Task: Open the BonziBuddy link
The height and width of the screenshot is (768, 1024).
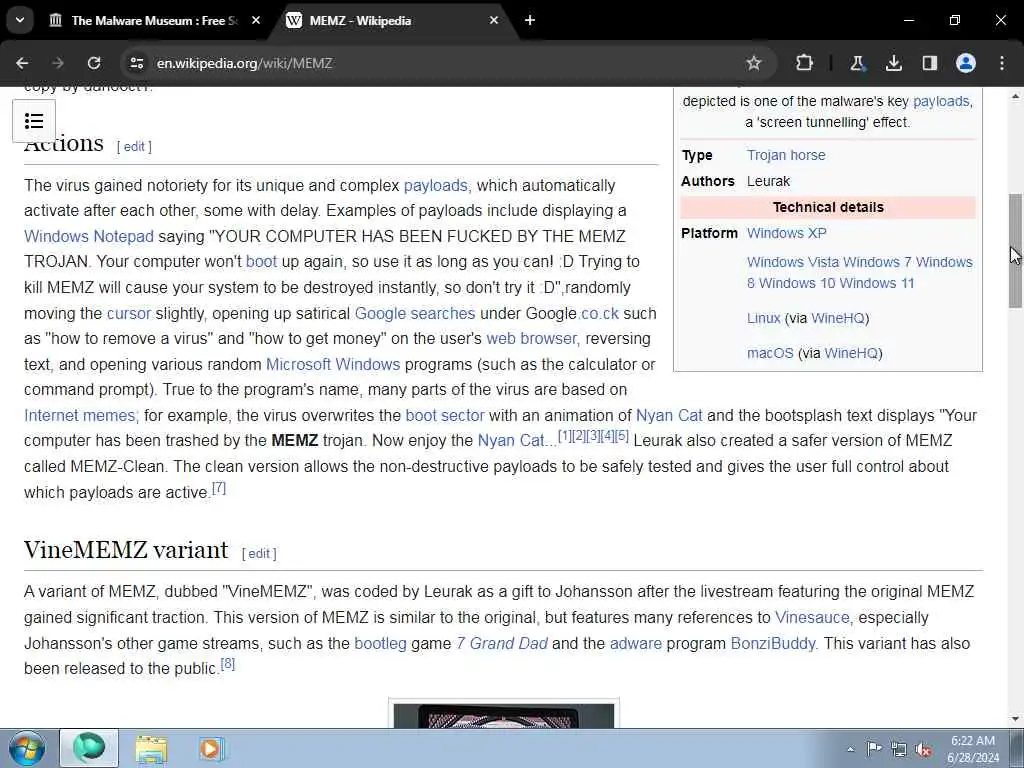Action: tap(773, 643)
